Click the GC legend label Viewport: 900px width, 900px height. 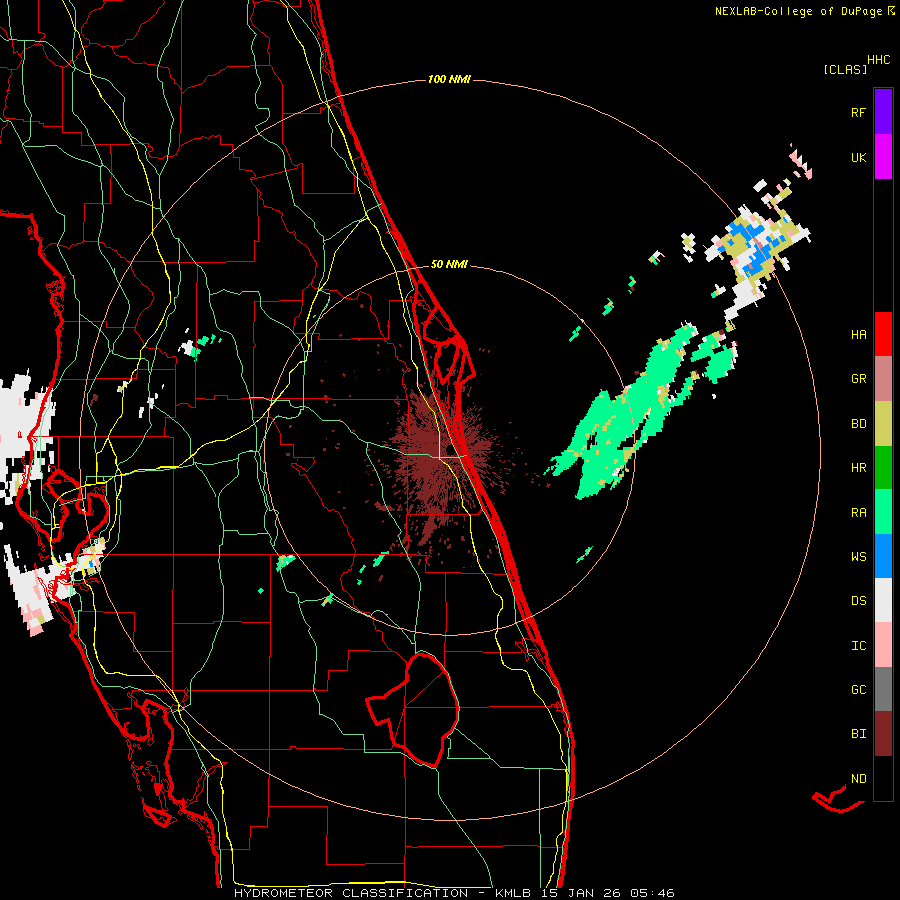pyautogui.click(x=858, y=690)
